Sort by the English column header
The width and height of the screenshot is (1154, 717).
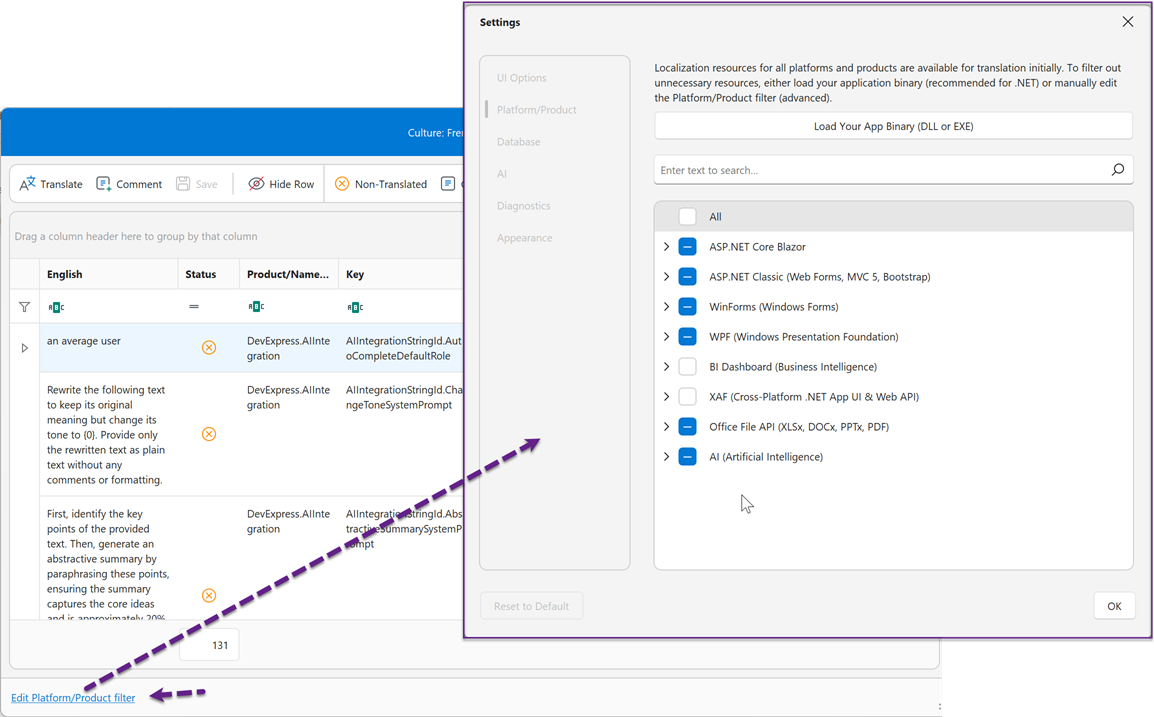coord(108,274)
